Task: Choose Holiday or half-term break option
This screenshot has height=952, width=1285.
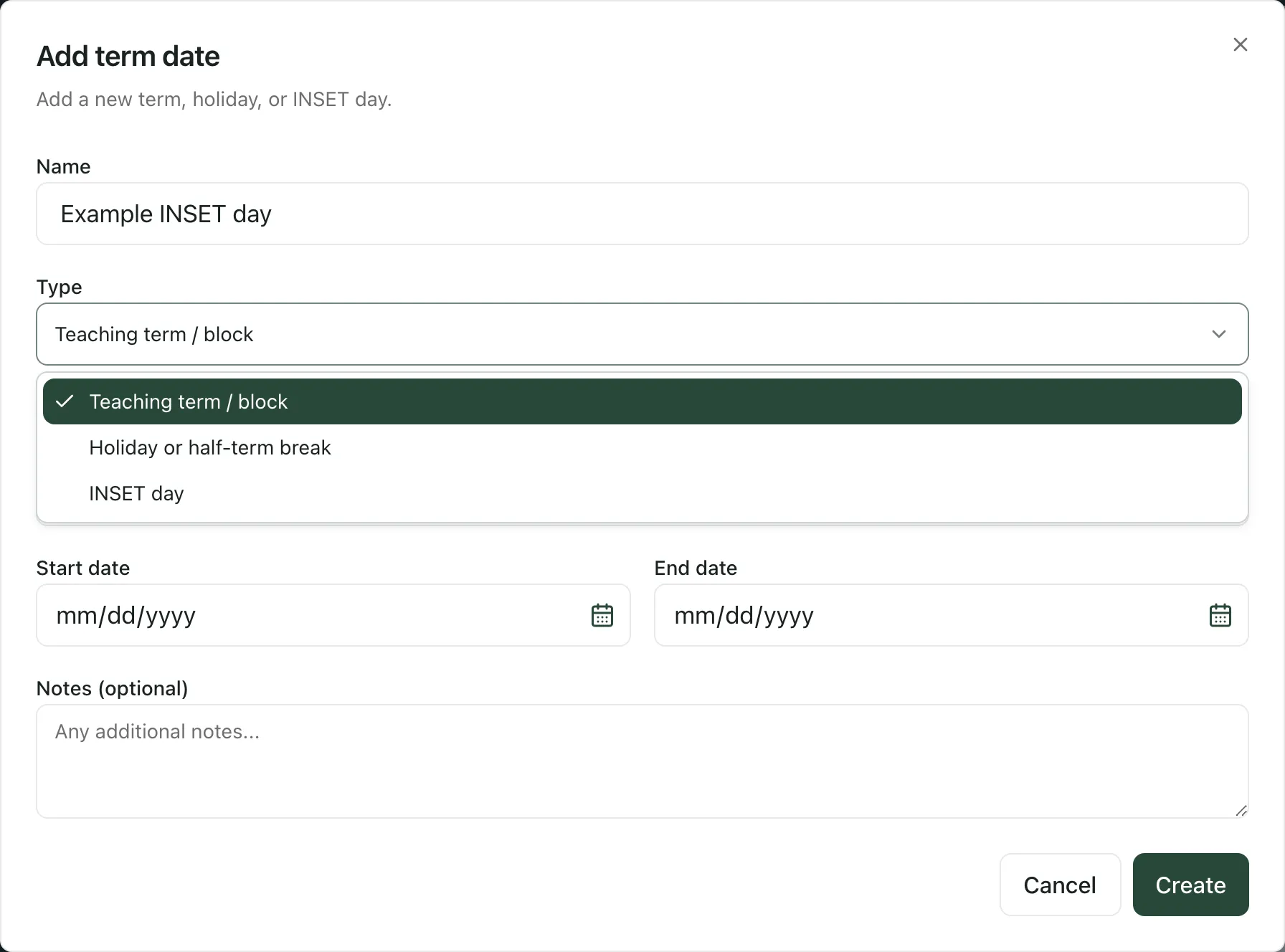Action: pos(642,447)
